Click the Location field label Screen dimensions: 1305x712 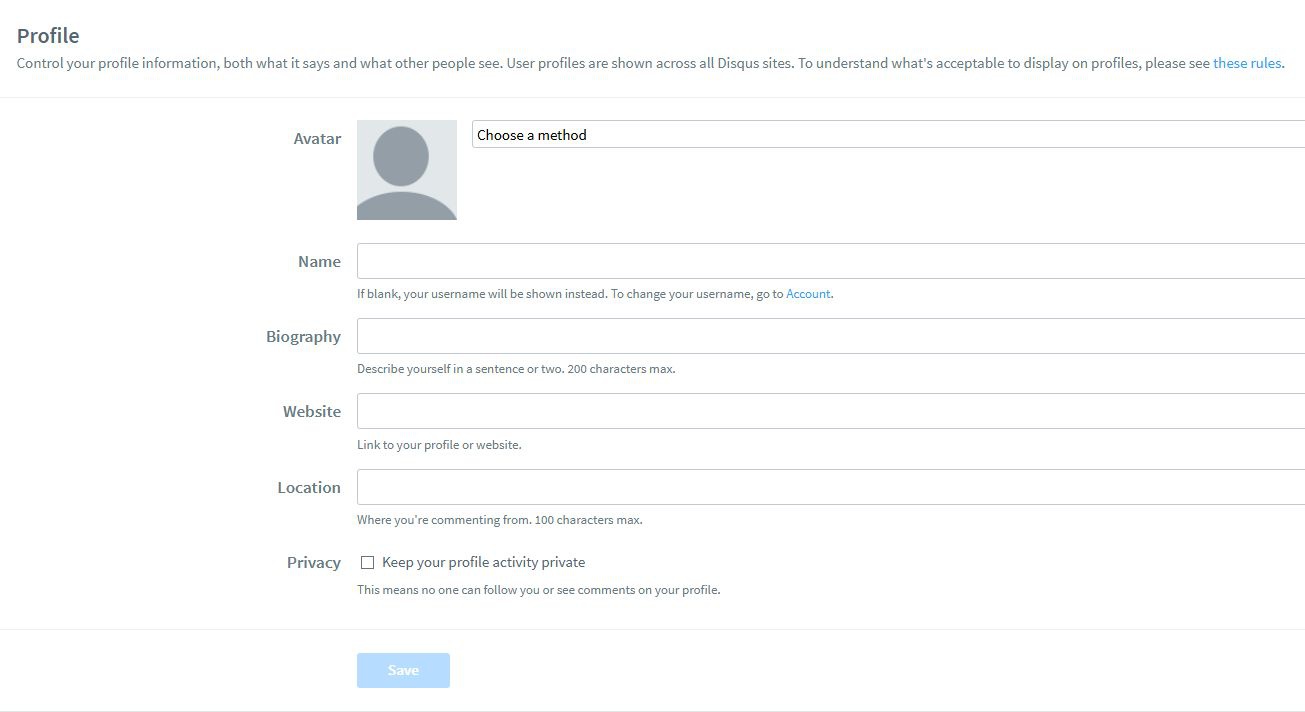tap(309, 488)
